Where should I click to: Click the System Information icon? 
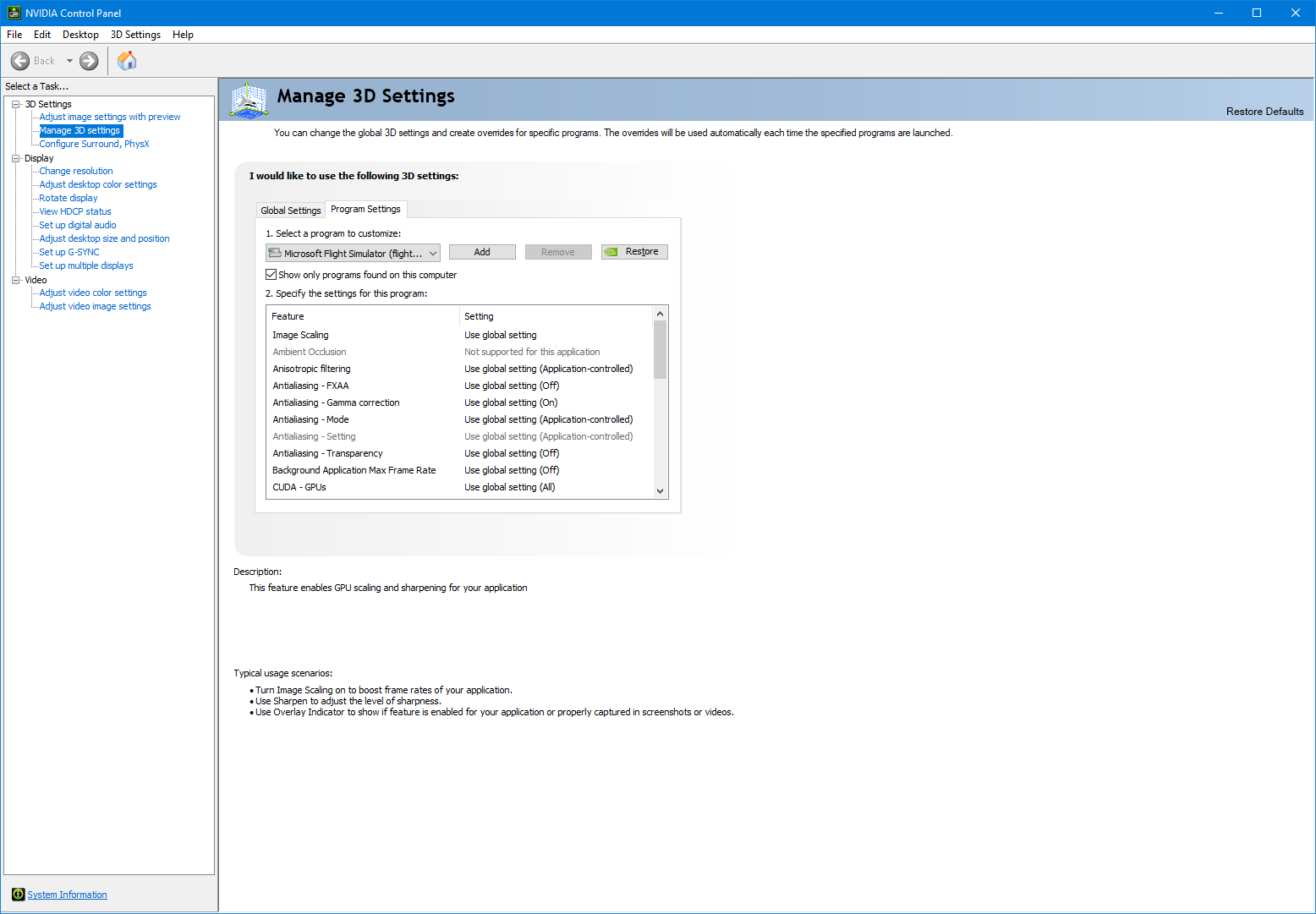point(18,895)
